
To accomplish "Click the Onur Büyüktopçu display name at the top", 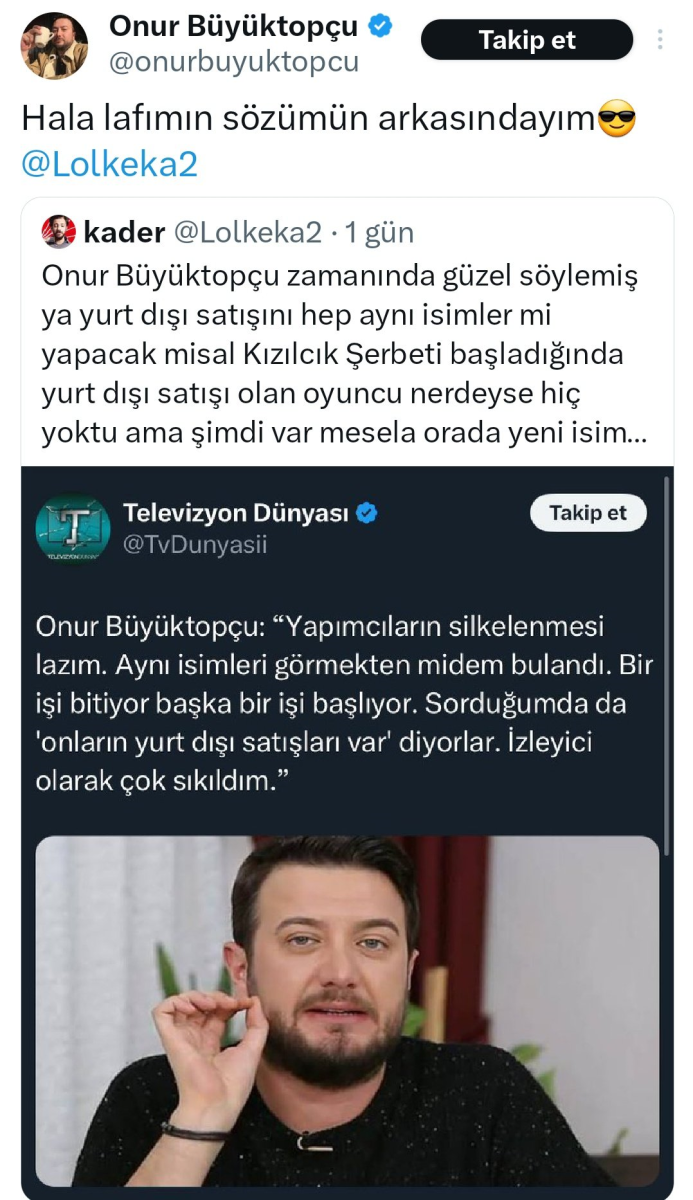I will 233,26.
